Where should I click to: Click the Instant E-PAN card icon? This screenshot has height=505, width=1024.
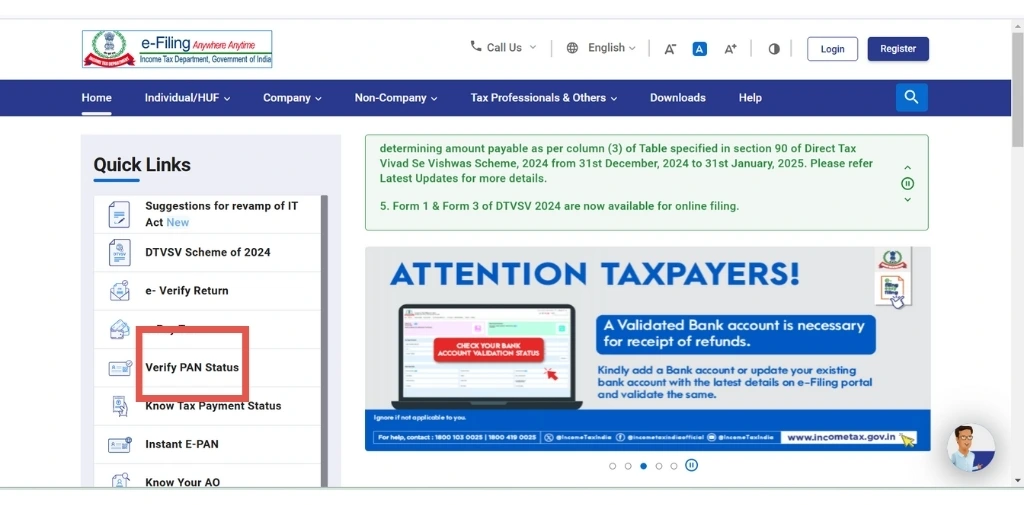pyautogui.click(x=120, y=444)
